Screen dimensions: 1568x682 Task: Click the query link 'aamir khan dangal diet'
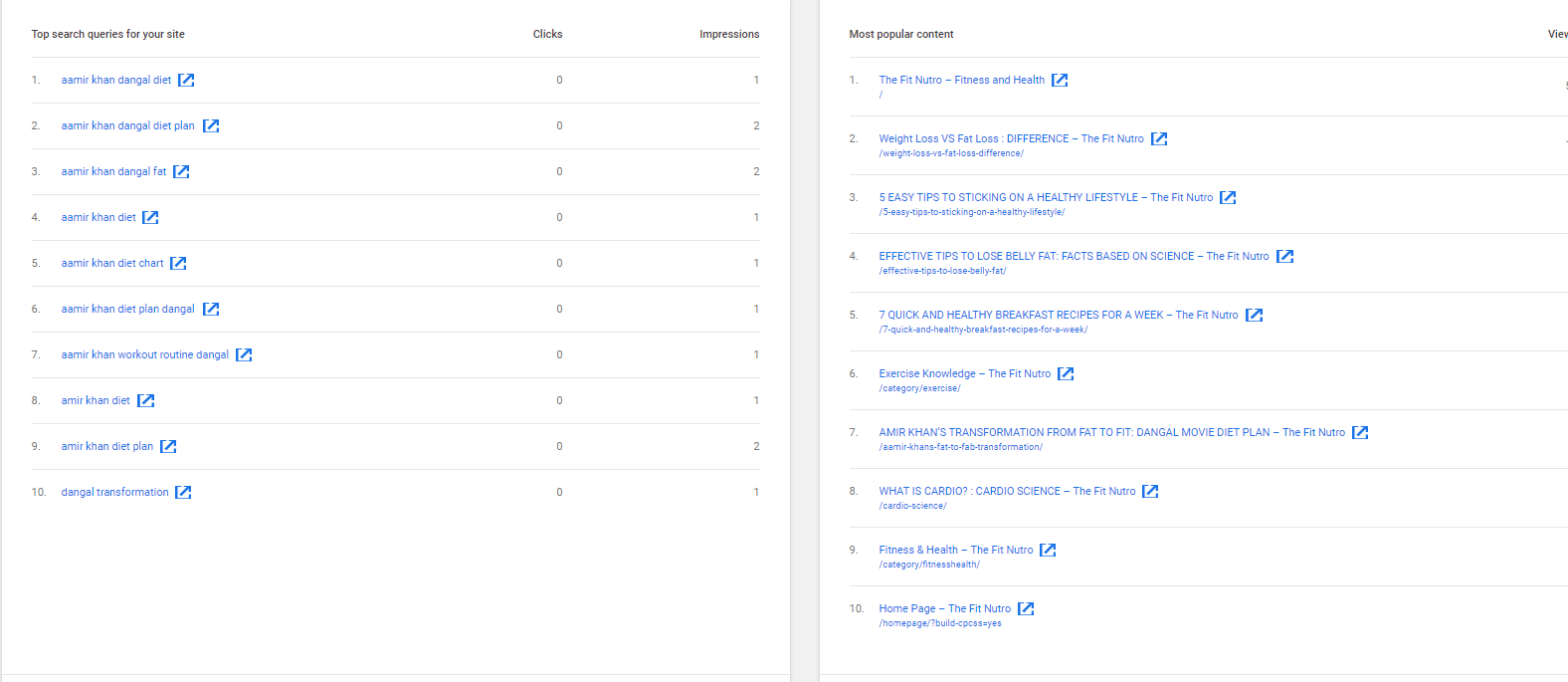click(116, 80)
